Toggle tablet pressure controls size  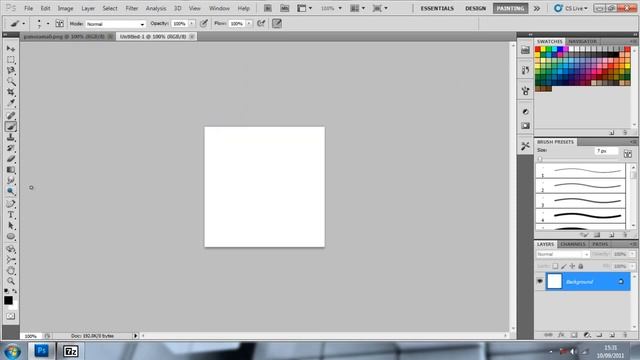pyautogui.click(x=277, y=24)
